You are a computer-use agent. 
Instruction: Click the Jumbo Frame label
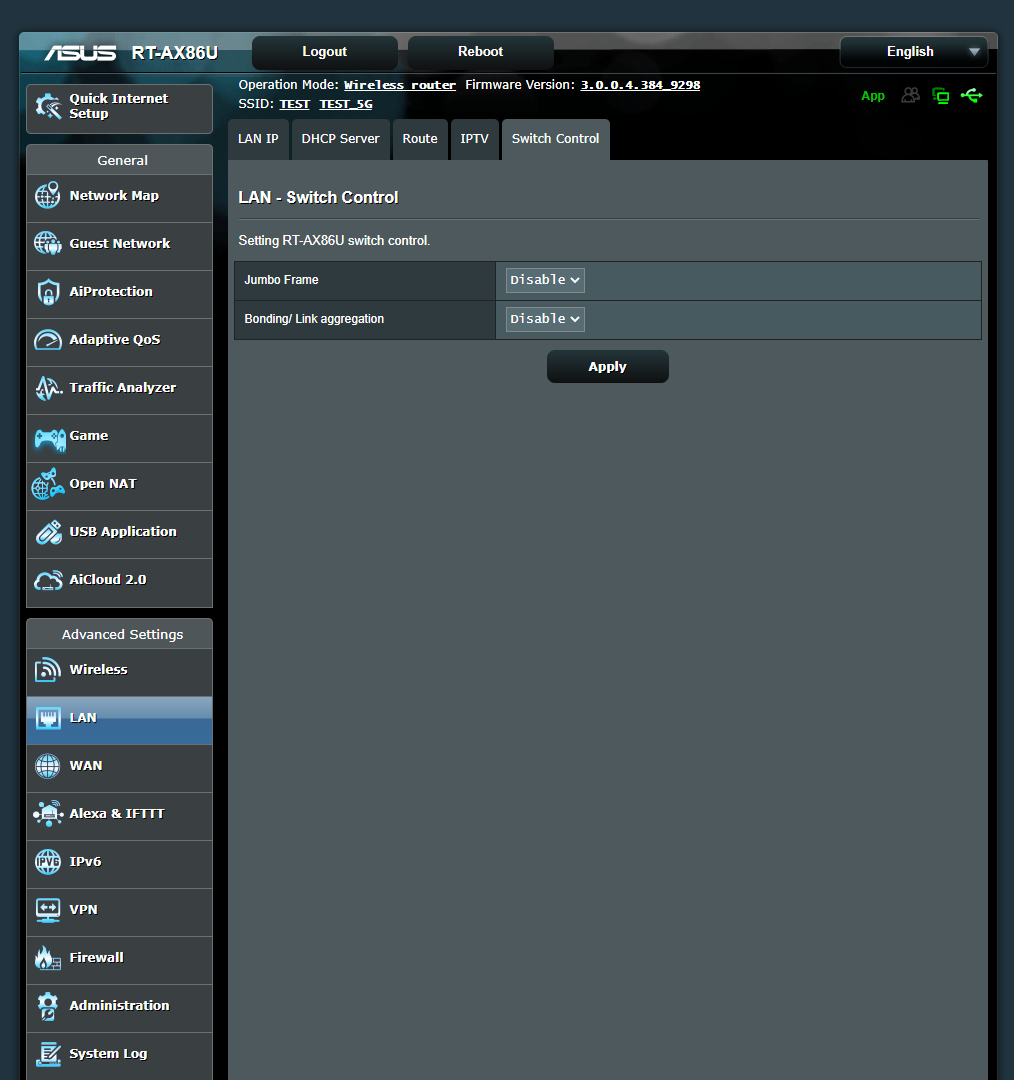(x=281, y=280)
